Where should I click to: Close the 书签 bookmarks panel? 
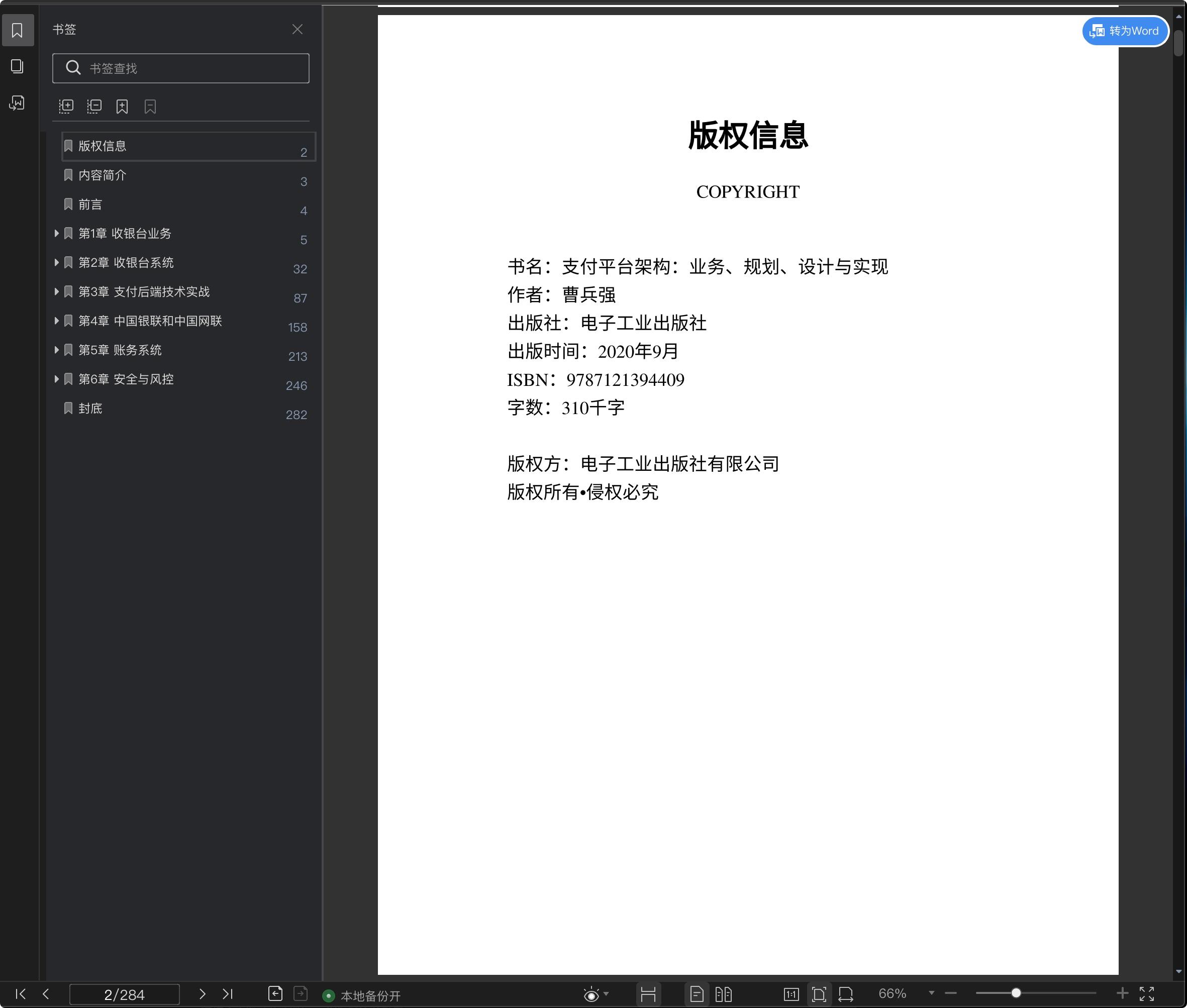coord(297,29)
